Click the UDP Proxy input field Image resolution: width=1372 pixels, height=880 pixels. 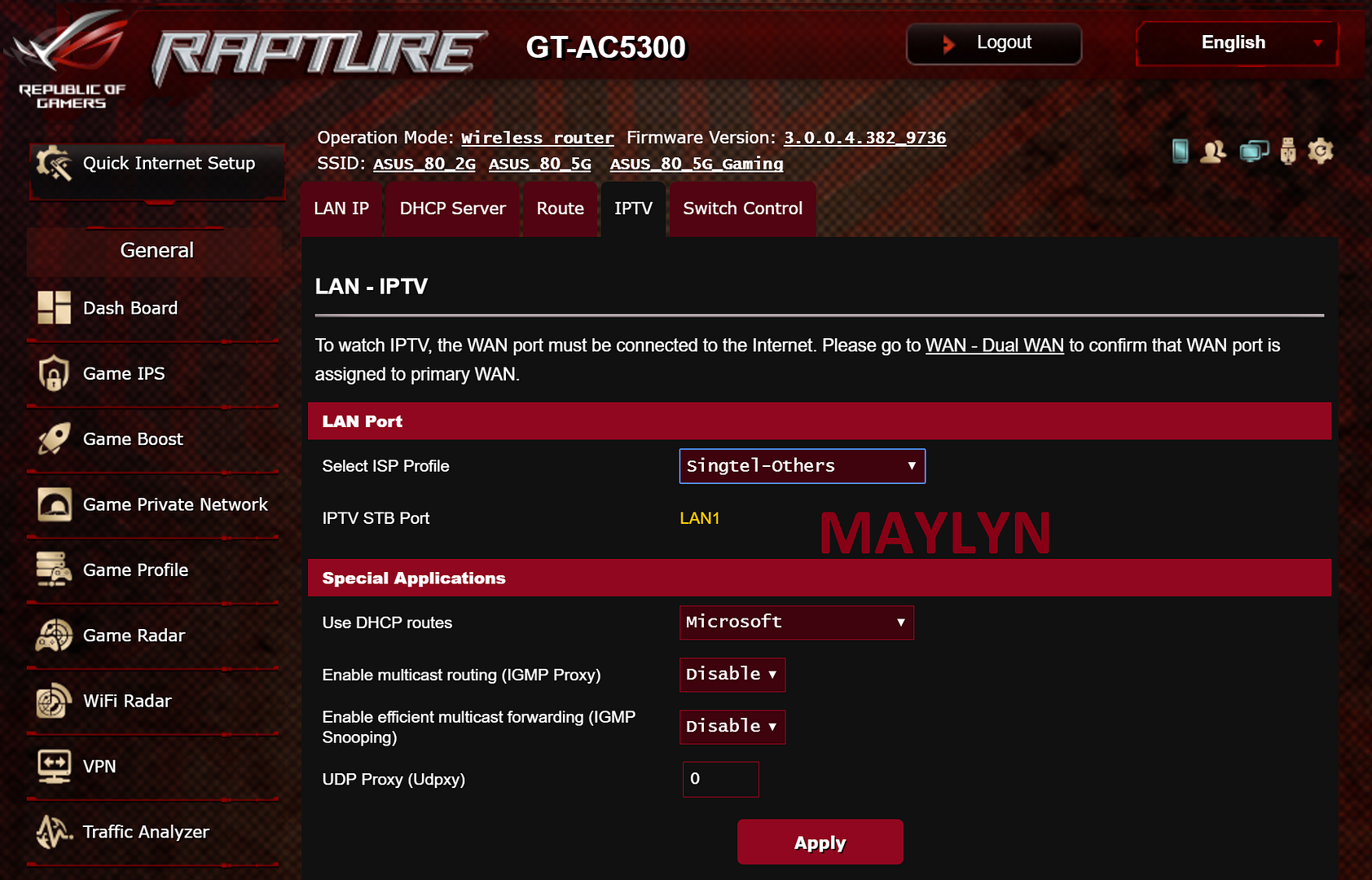click(x=721, y=779)
